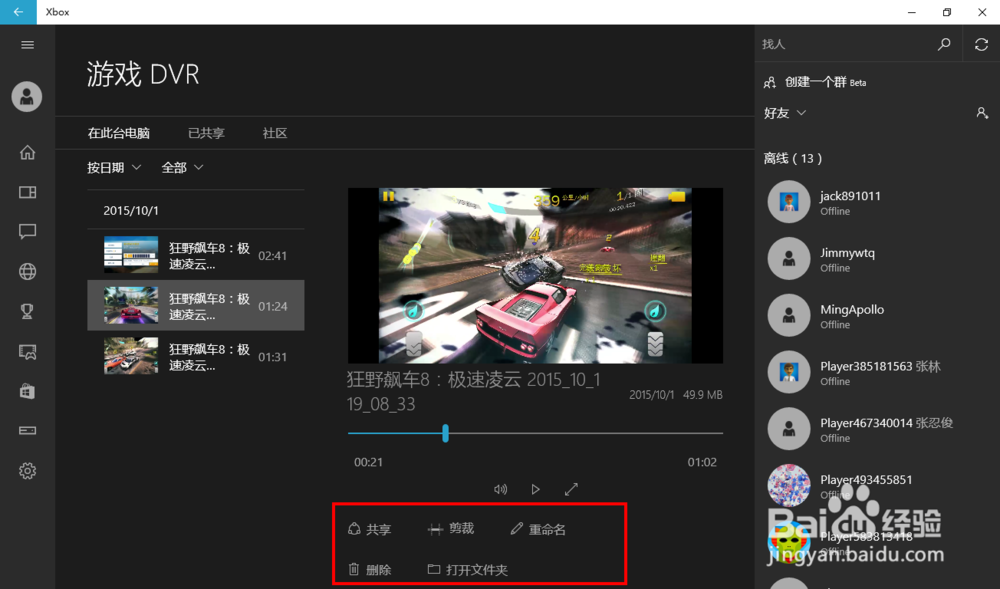Open the Home icon in sidebar
Viewport: 1000px width, 589px height.
point(27,152)
